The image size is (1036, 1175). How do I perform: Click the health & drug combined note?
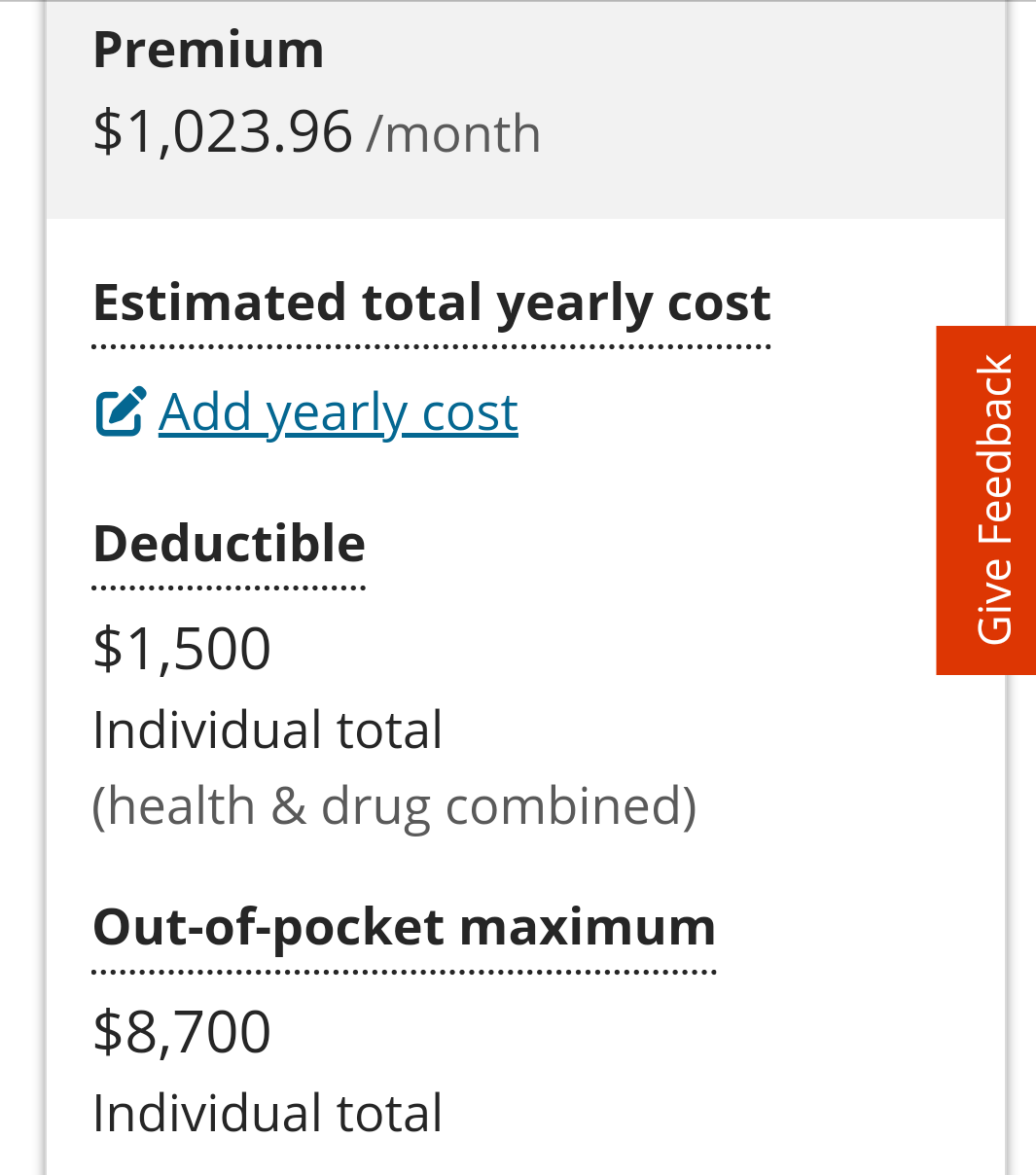394,807
